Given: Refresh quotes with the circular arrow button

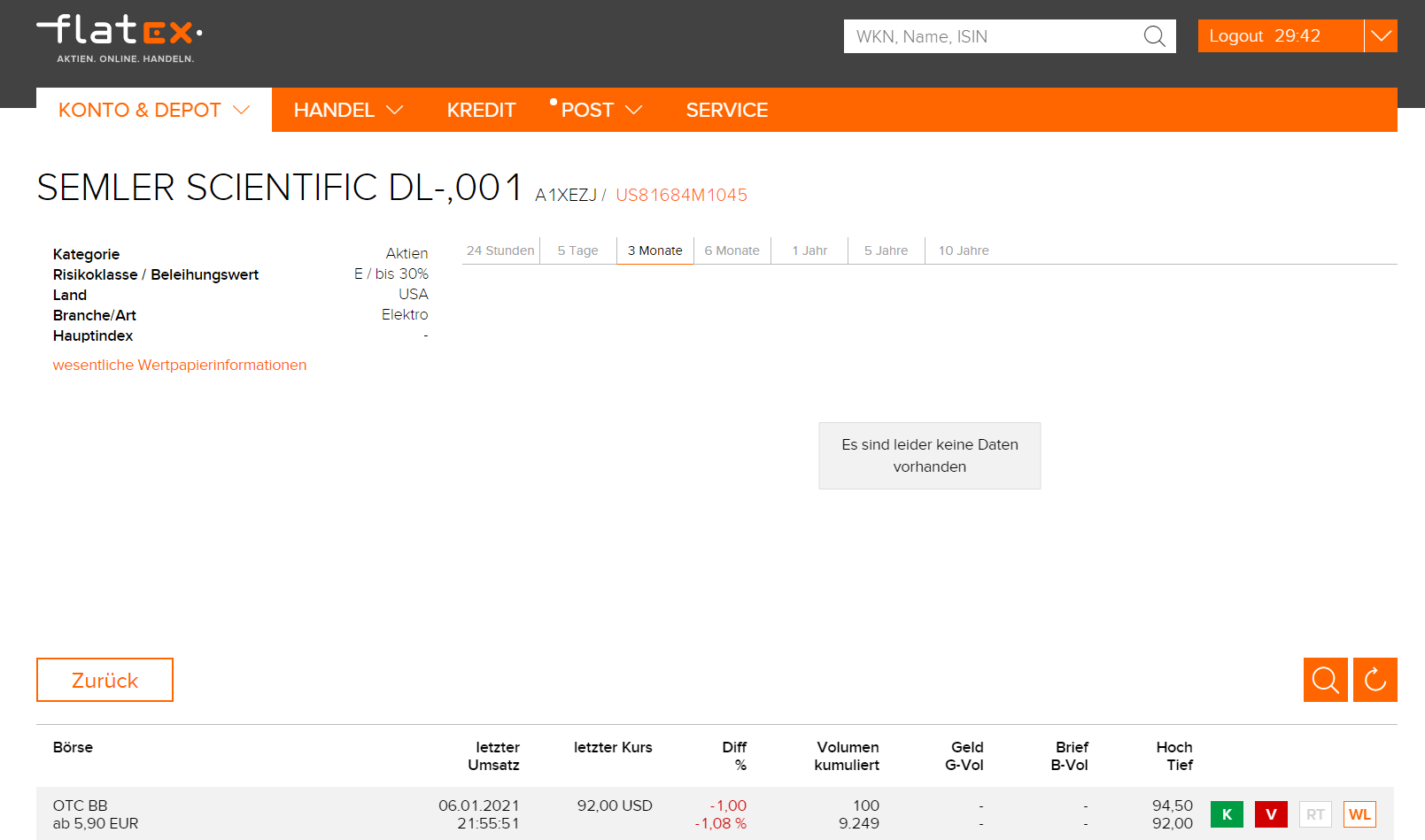Looking at the screenshot, I should (1375, 680).
